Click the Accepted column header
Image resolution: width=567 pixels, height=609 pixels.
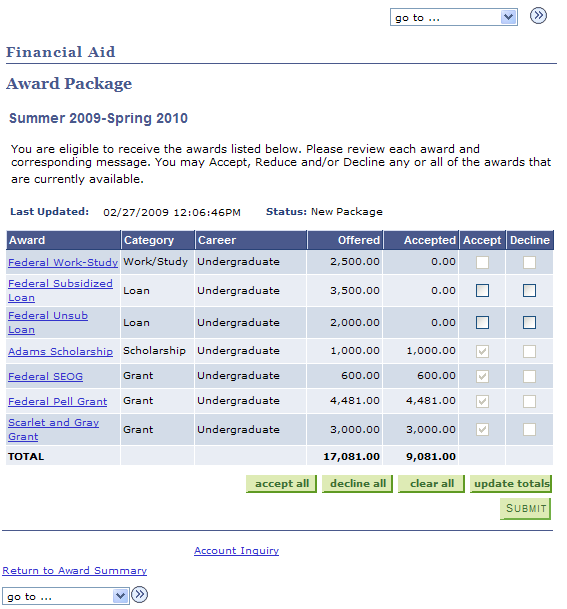point(421,240)
